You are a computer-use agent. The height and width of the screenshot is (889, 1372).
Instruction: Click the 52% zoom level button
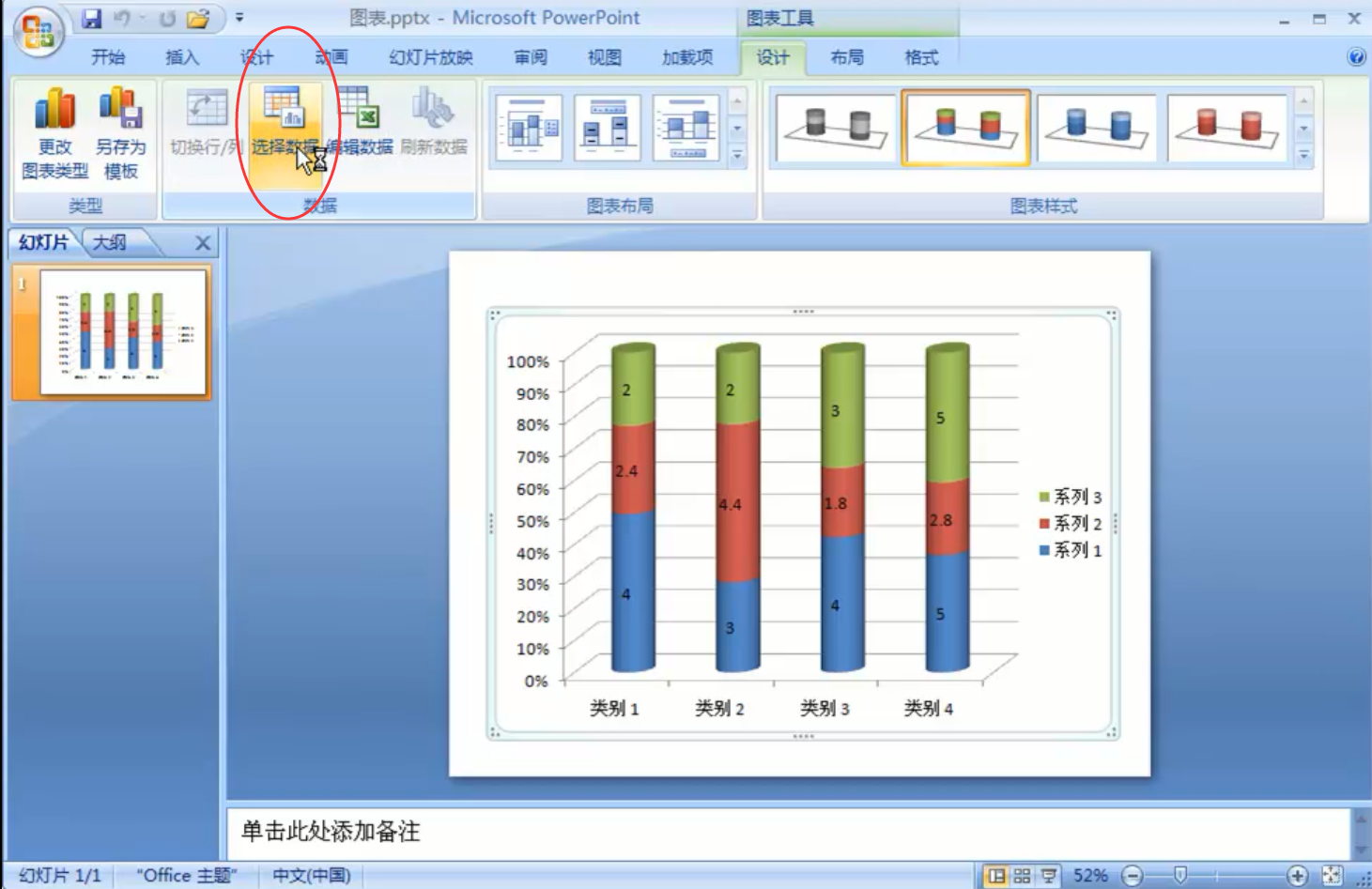click(1090, 876)
